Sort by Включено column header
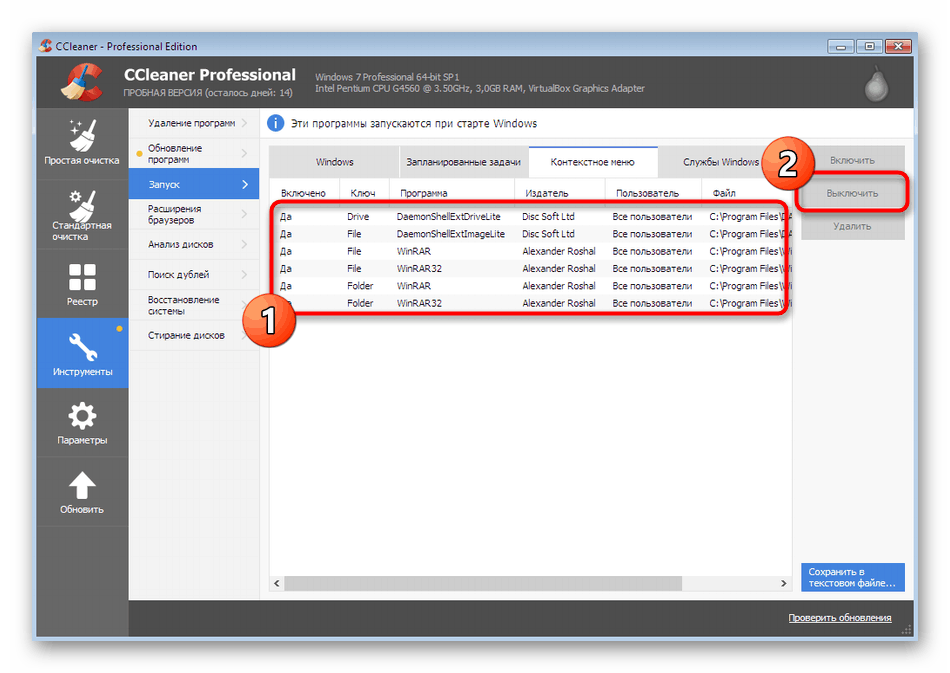This screenshot has height=673, width=950. [x=304, y=193]
